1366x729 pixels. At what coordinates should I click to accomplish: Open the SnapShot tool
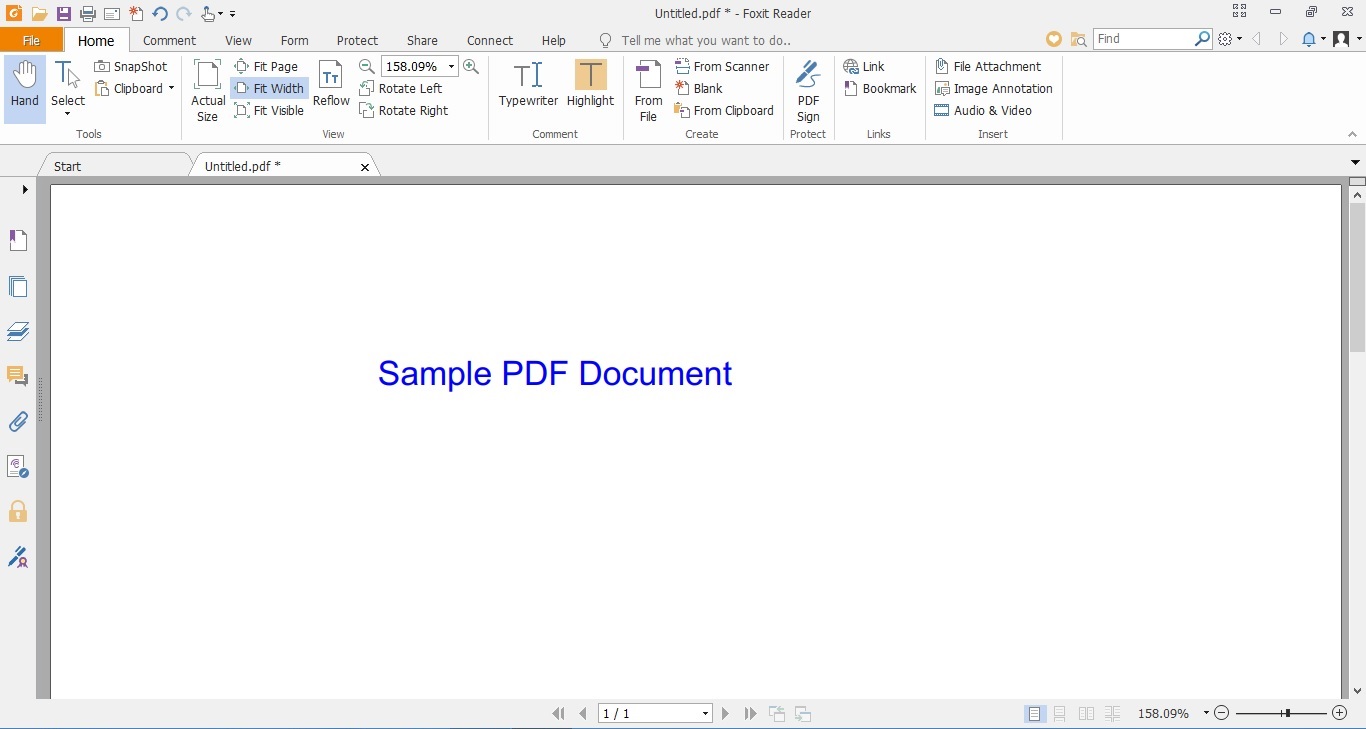pos(131,66)
